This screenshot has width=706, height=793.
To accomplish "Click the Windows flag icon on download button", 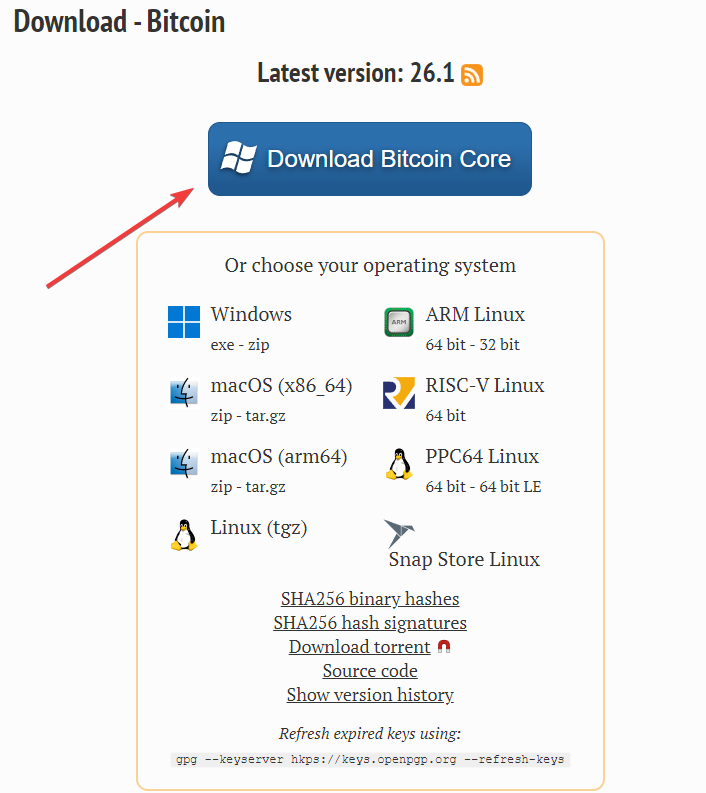I will [239, 157].
